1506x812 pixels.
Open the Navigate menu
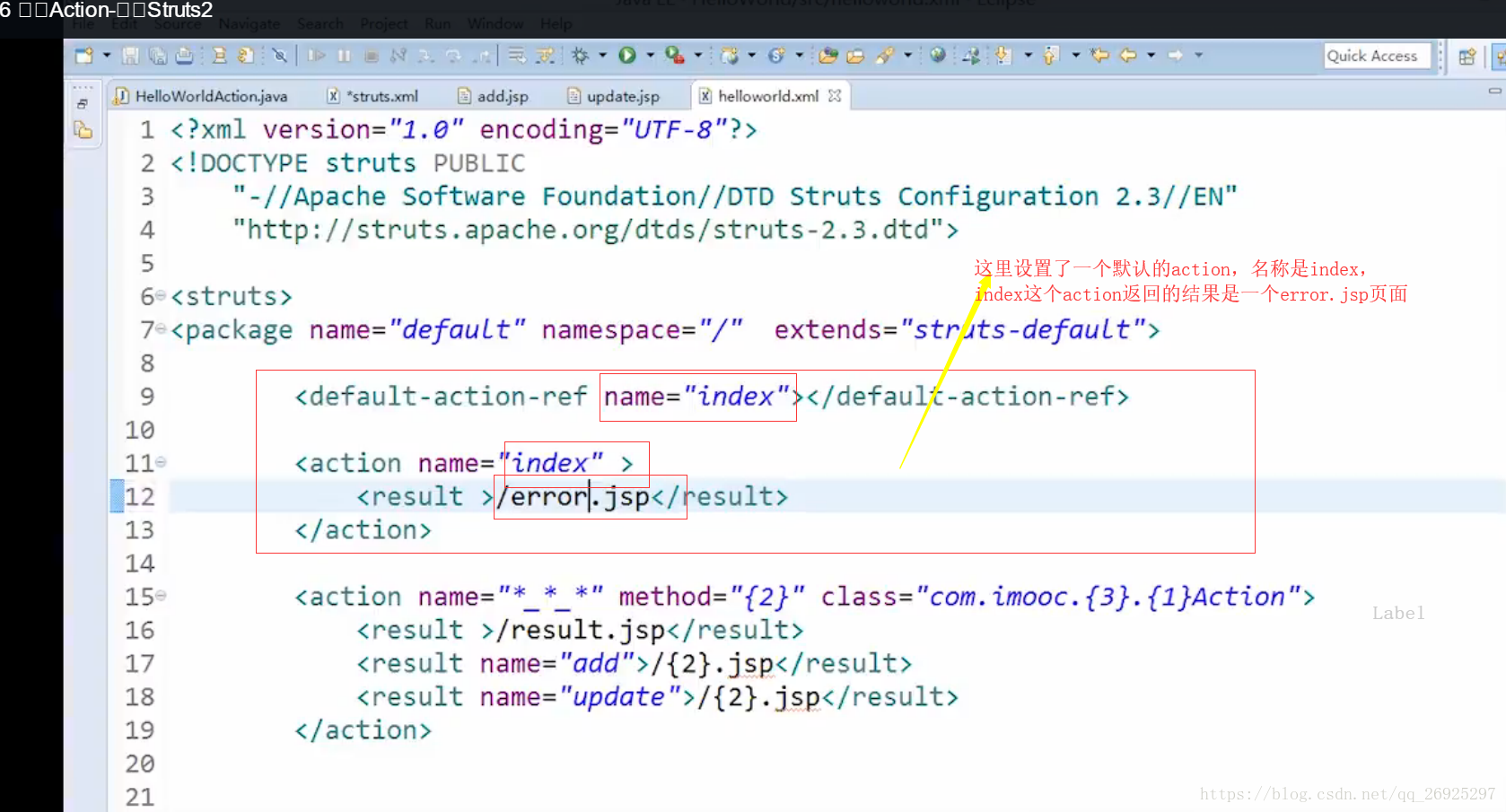(x=250, y=24)
